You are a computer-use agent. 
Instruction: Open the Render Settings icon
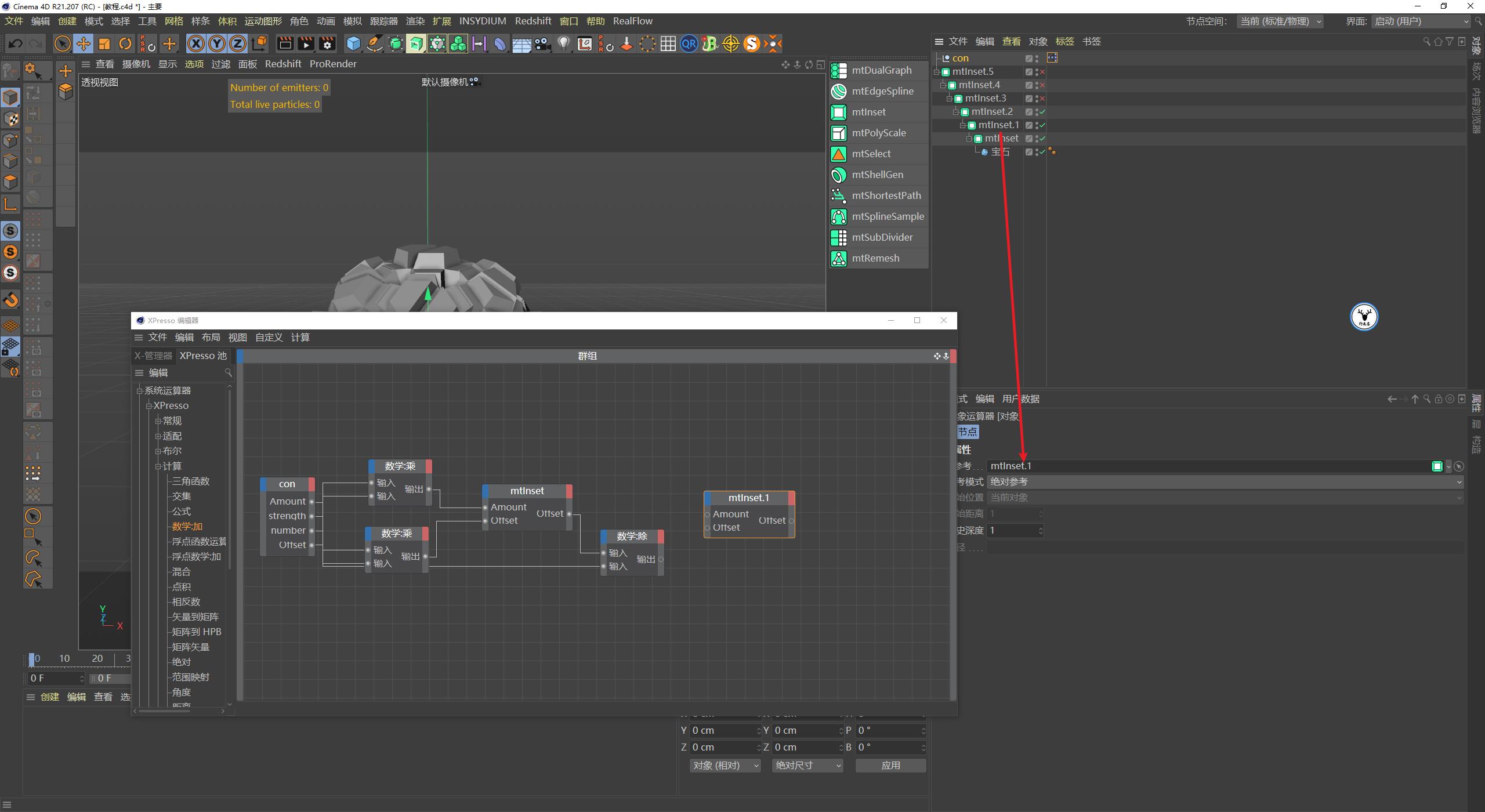click(328, 43)
